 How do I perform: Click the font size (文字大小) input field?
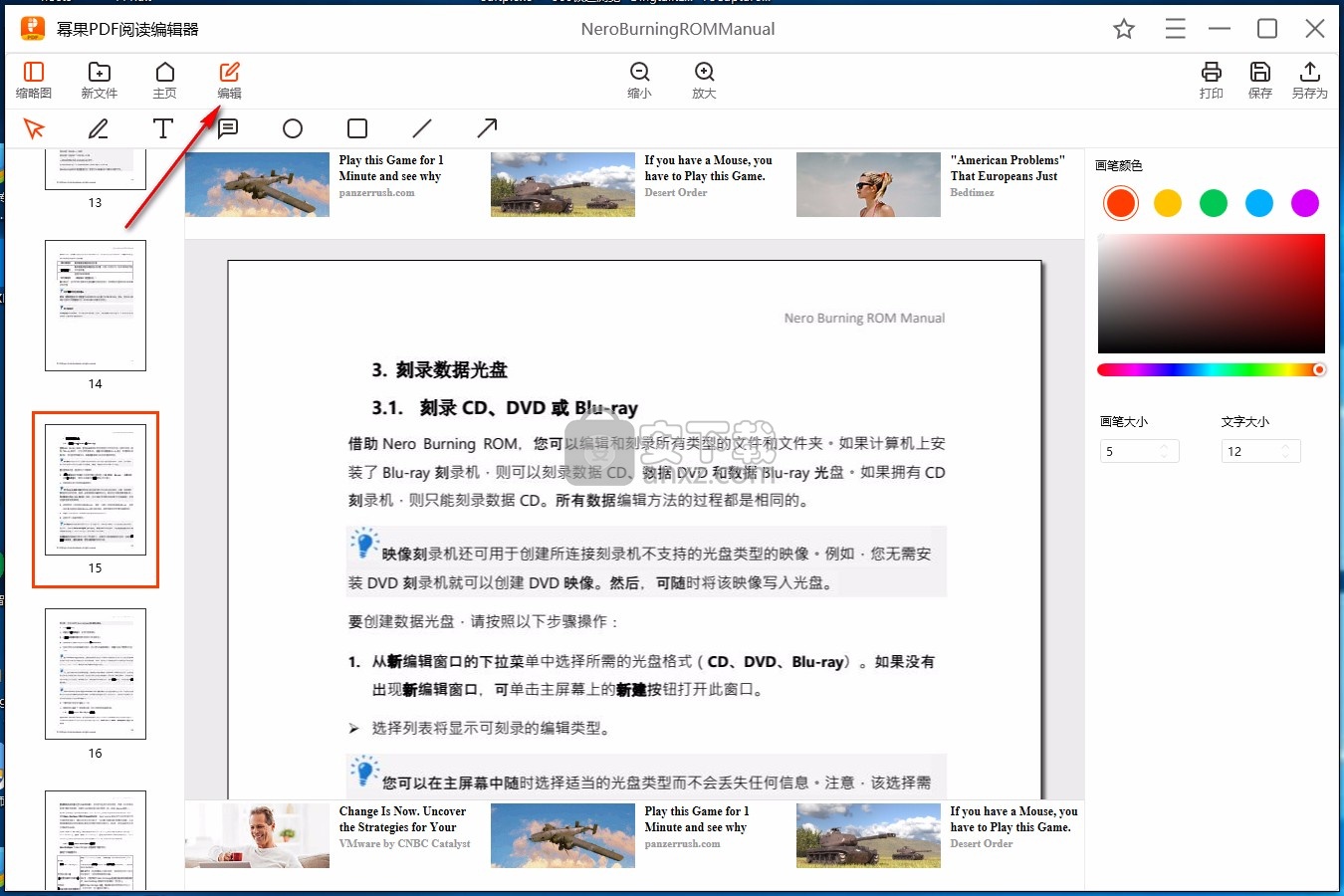pos(1261,451)
